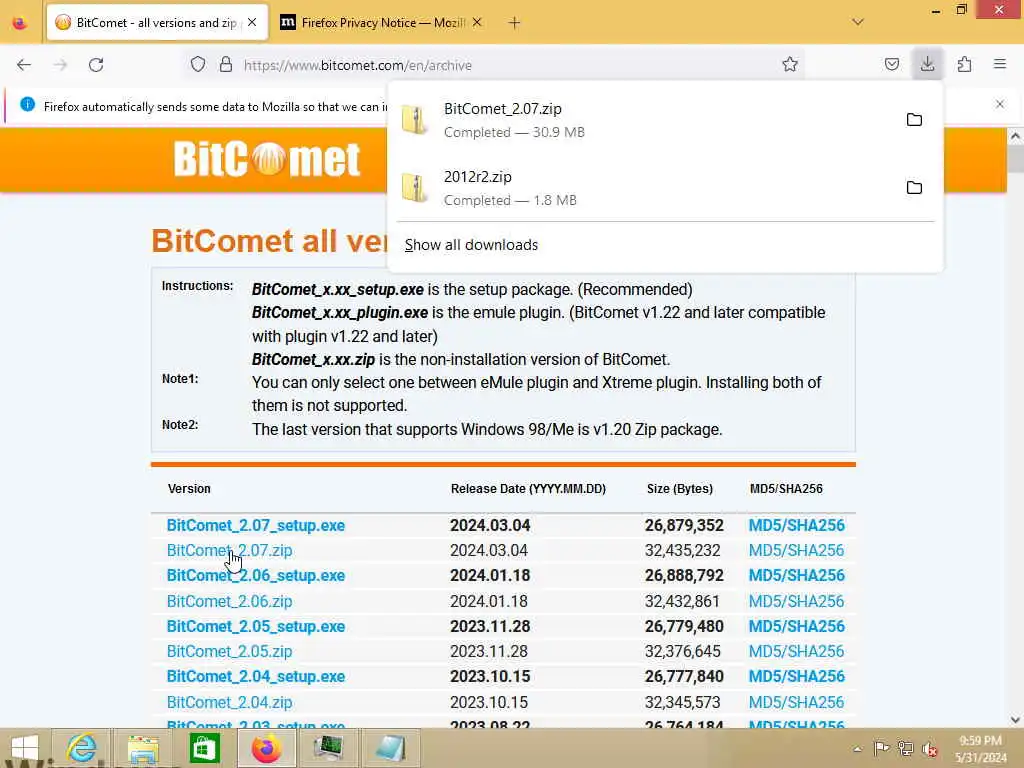Open the Firefox hamburger menu

pos(1000,64)
